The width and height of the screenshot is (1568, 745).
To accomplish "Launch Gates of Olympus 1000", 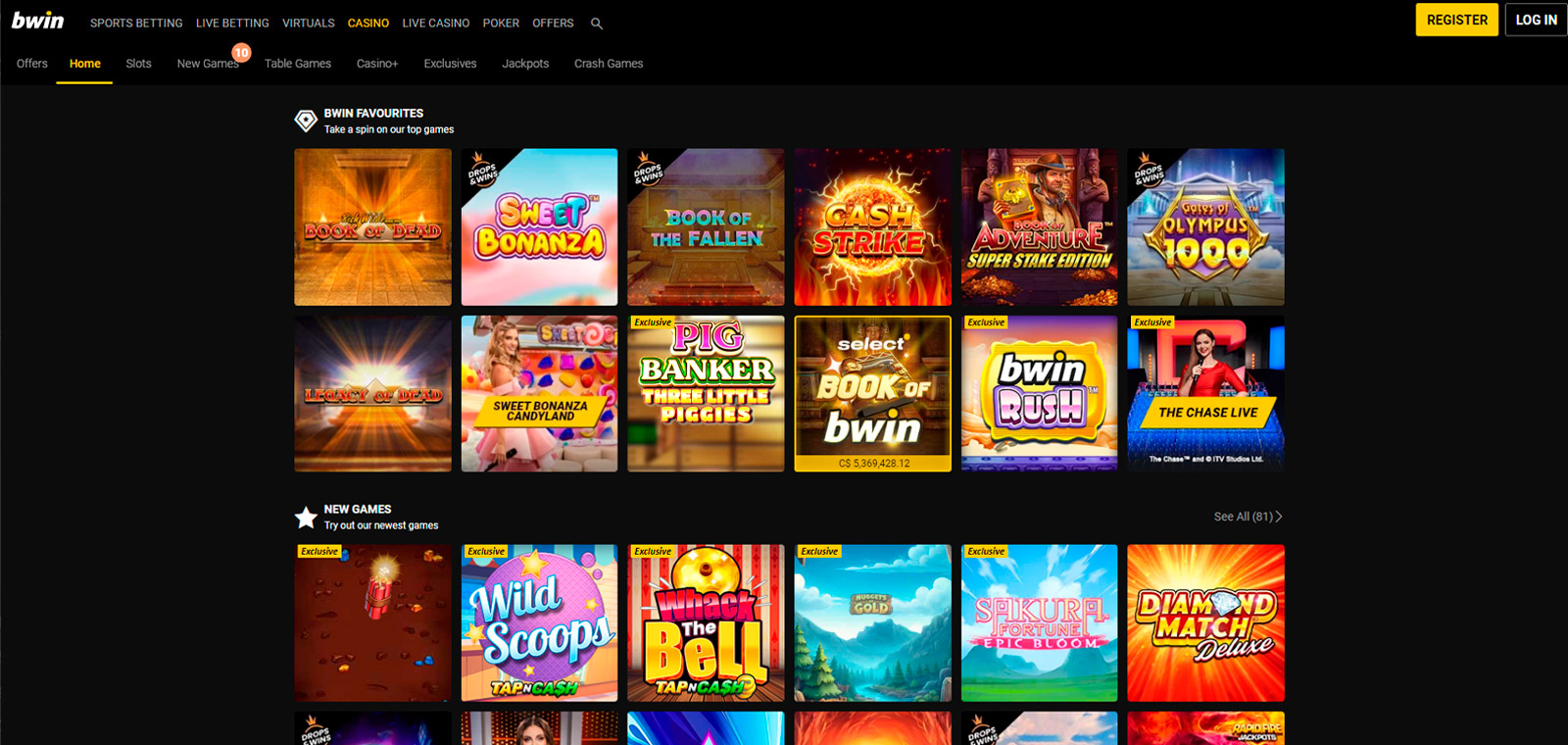I will point(1206,227).
